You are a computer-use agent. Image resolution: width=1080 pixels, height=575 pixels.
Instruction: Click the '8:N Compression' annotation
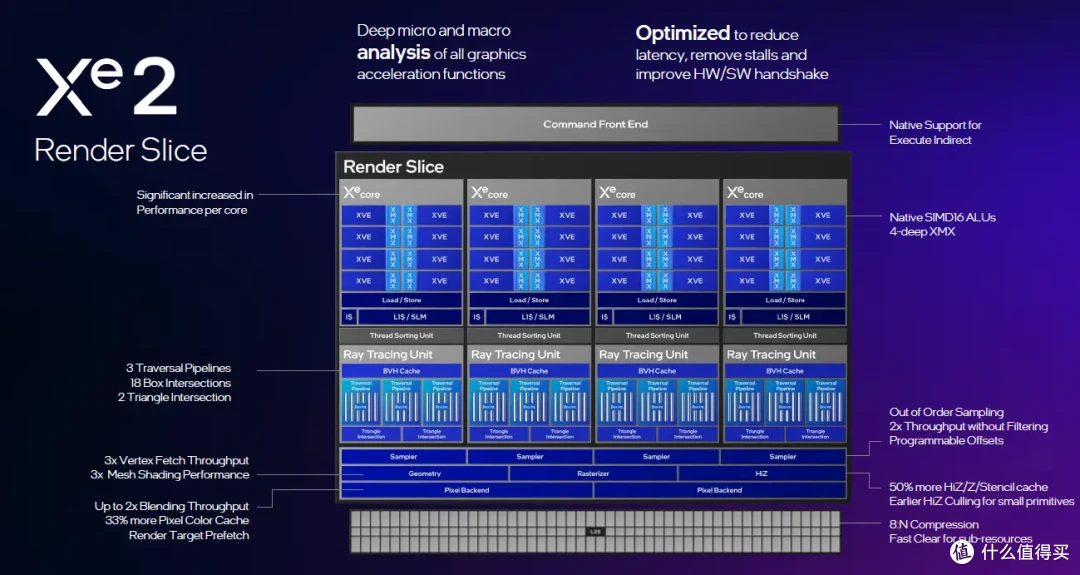click(x=933, y=525)
